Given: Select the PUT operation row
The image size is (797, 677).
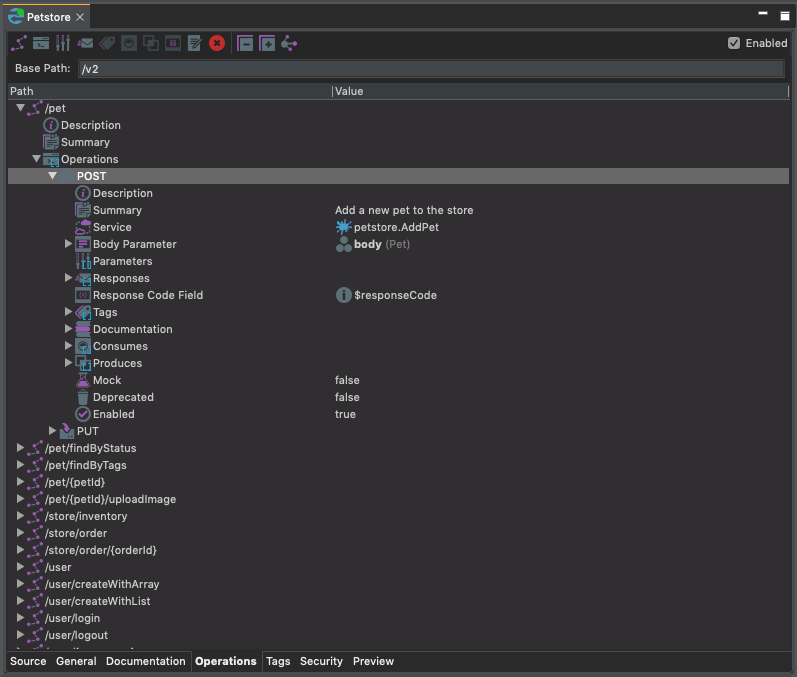Looking at the screenshot, I should [x=87, y=431].
